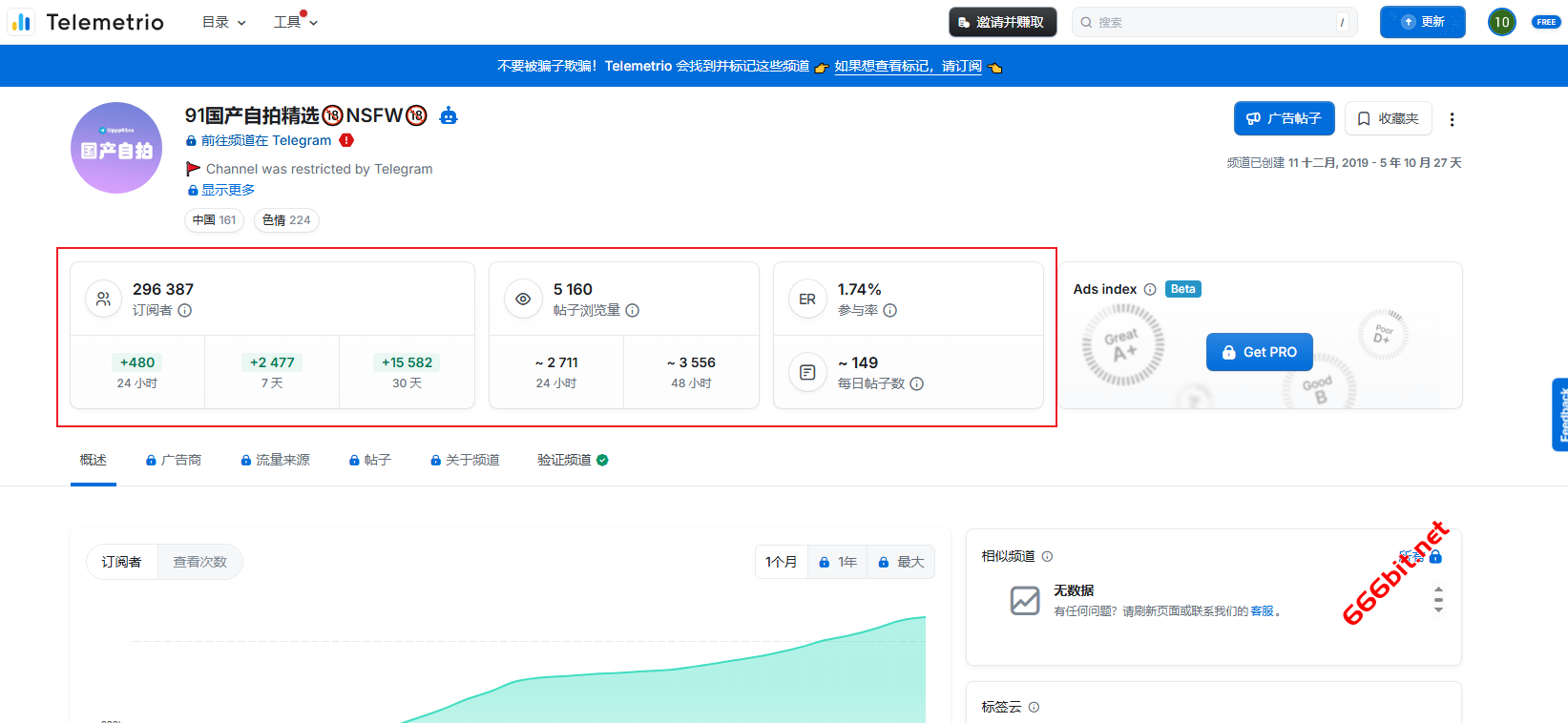Open the 广告商 tab

click(x=174, y=460)
